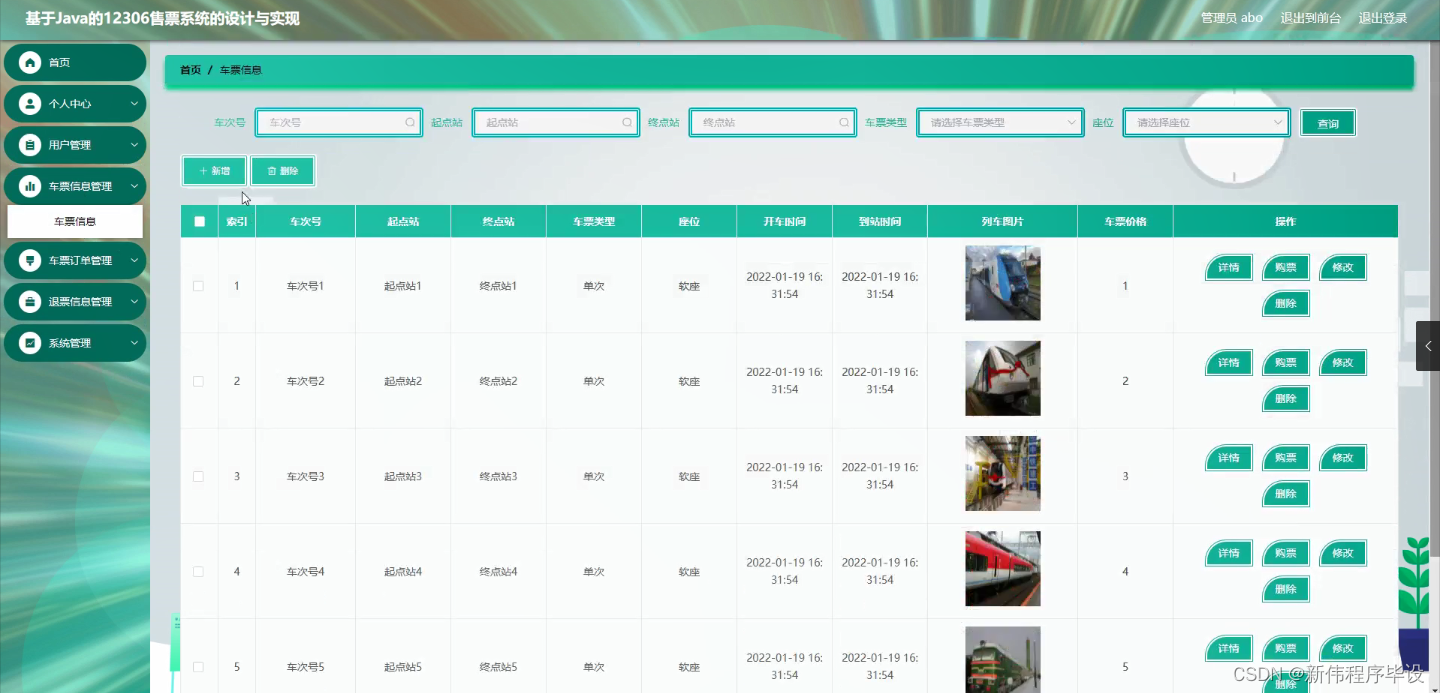This screenshot has height=693, width=1440.
Task: Select the 车票信息 submenu item
Action: click(75, 221)
